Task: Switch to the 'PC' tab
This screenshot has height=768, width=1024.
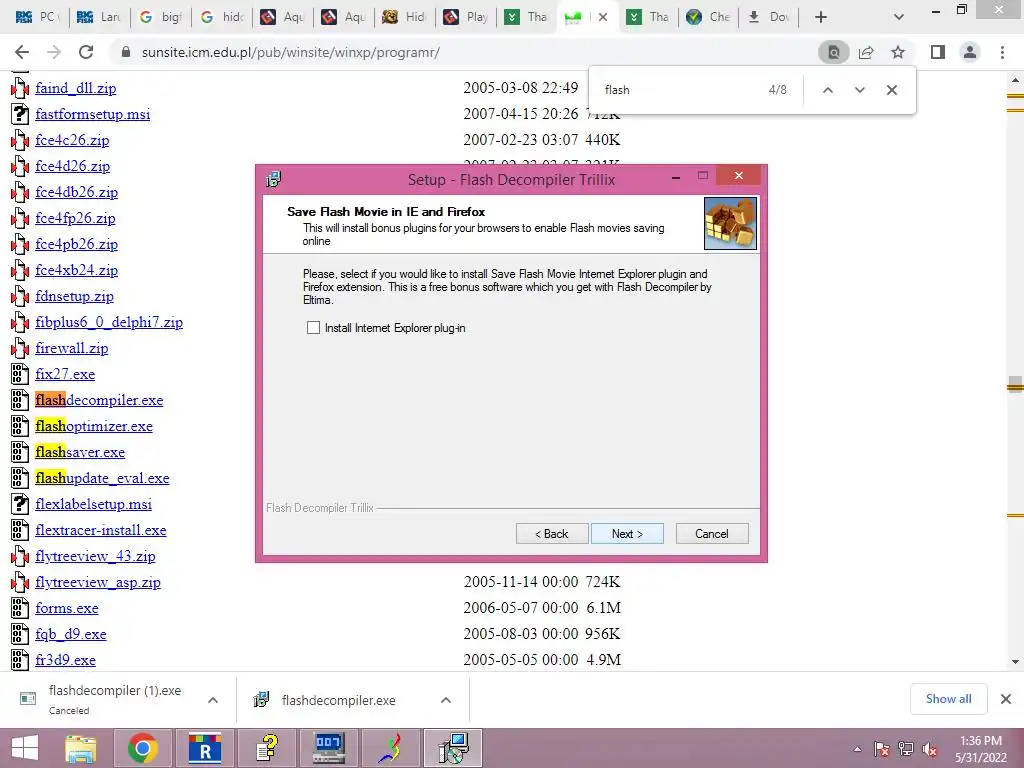Action: click(x=37, y=17)
